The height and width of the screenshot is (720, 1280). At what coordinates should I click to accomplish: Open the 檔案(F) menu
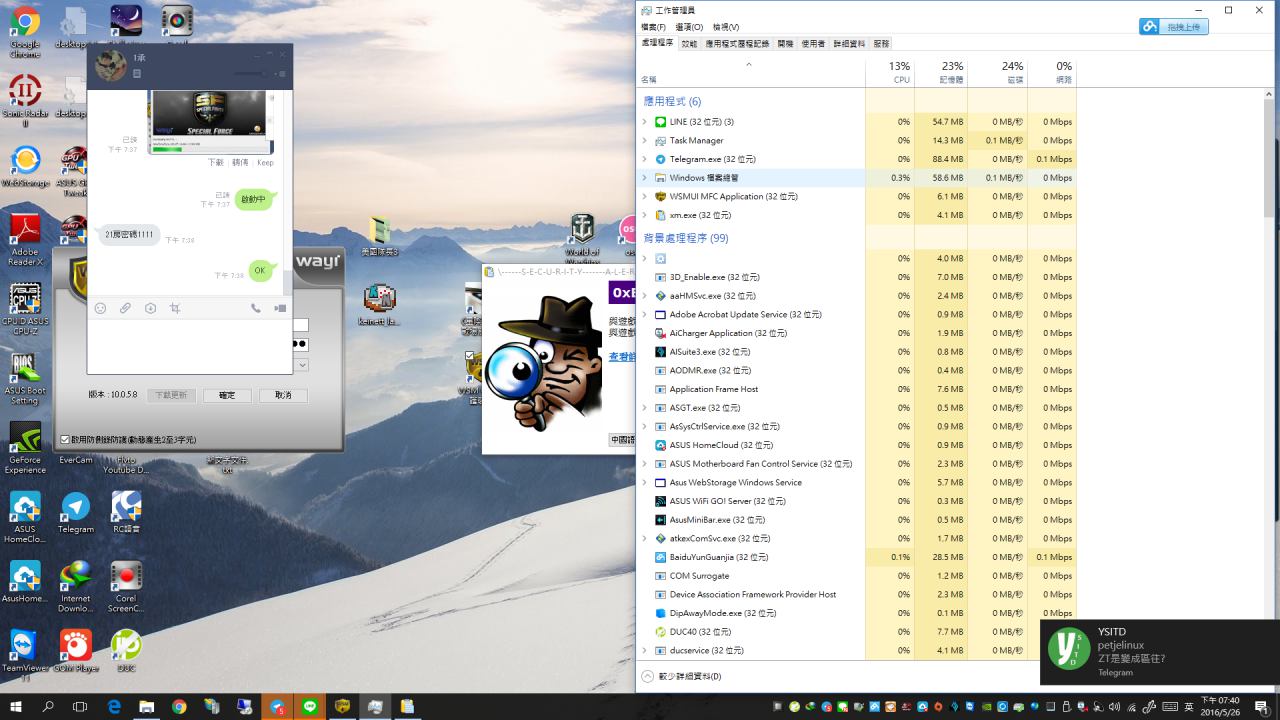[653, 27]
